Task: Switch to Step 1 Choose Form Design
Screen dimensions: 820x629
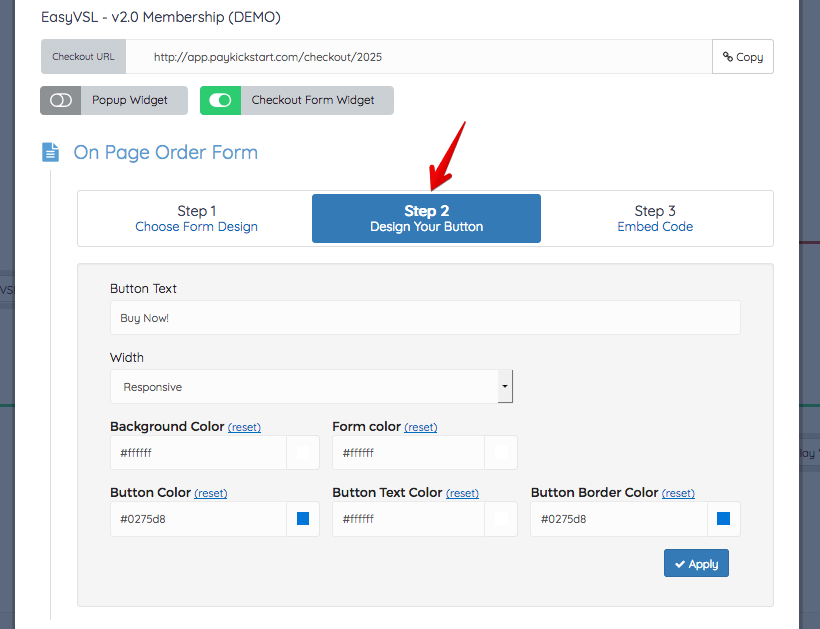Action: coord(196,219)
